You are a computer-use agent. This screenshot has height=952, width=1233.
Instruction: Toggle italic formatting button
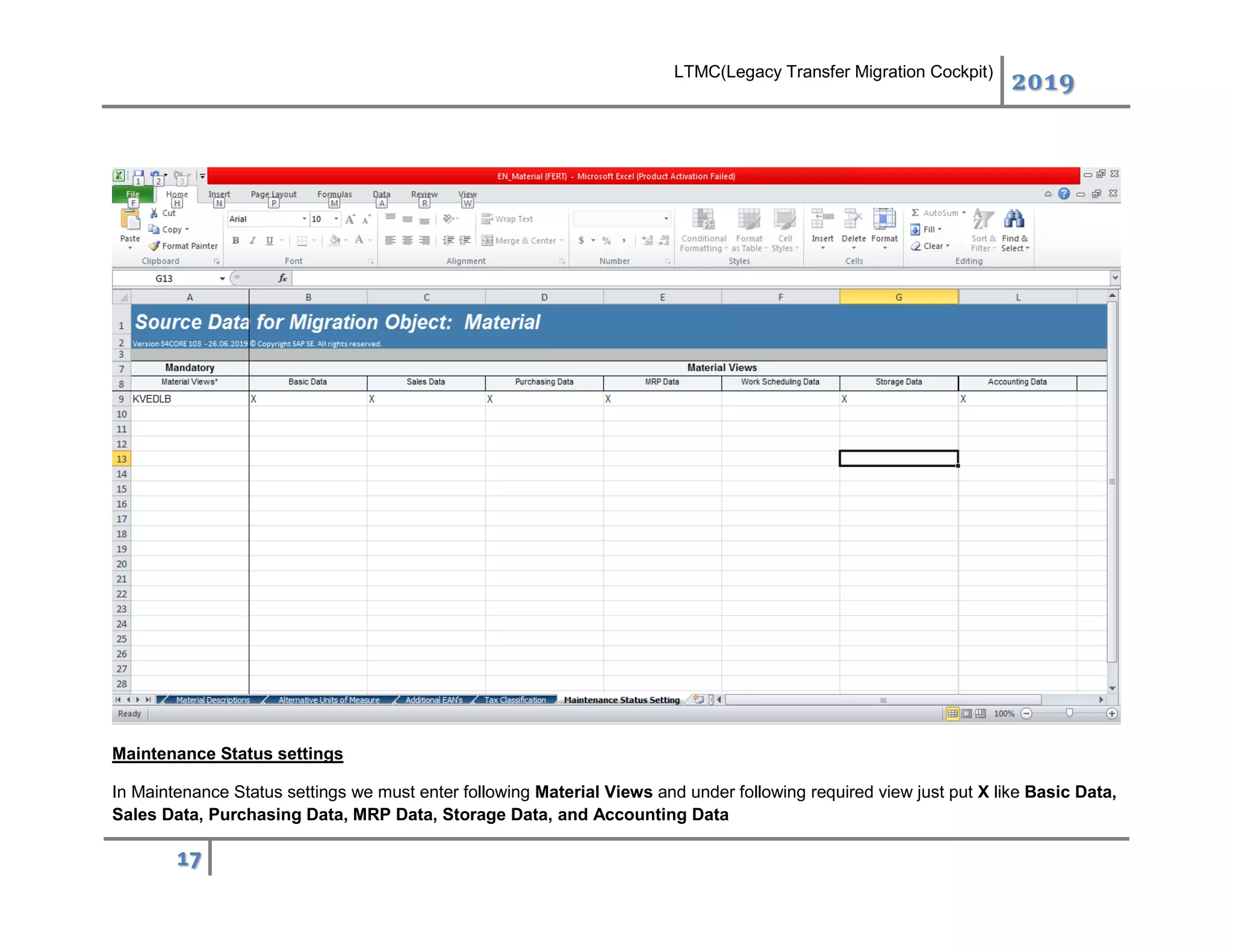[253, 241]
